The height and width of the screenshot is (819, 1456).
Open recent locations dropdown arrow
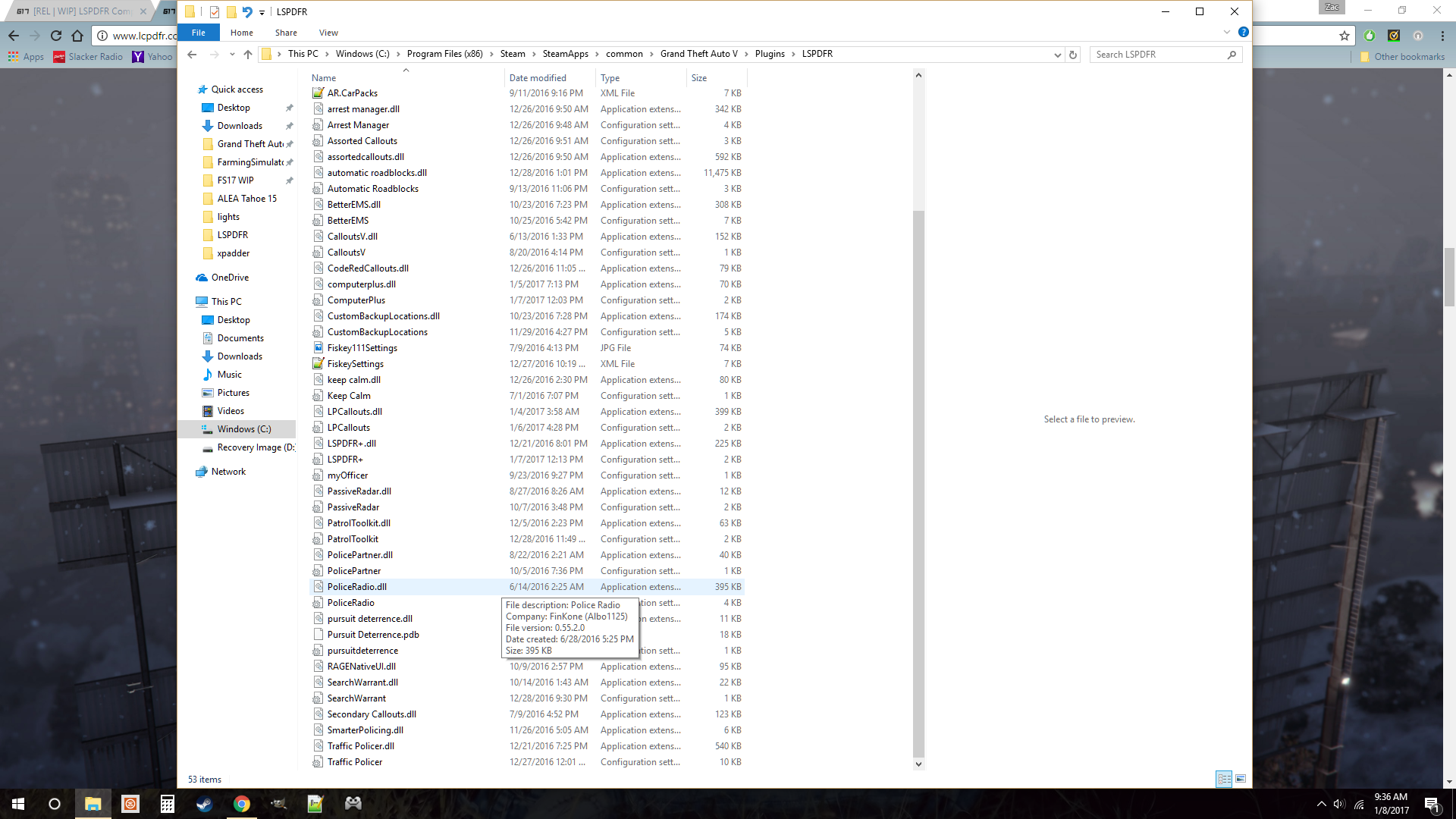232,55
